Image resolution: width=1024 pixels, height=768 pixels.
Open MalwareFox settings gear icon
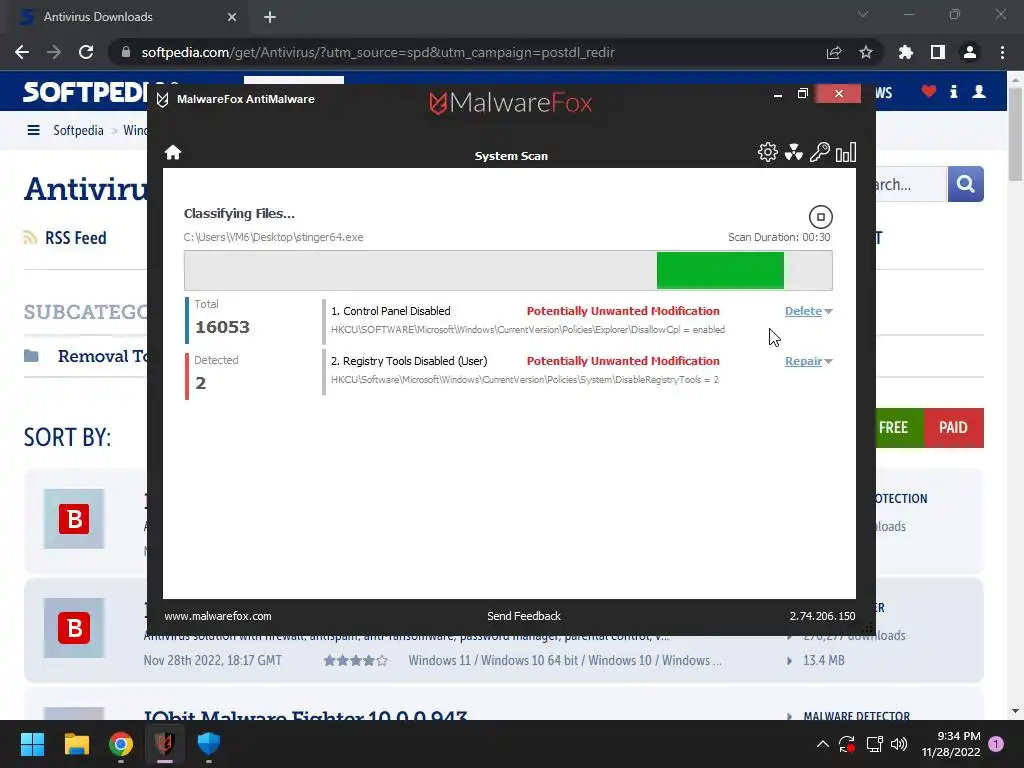point(767,152)
